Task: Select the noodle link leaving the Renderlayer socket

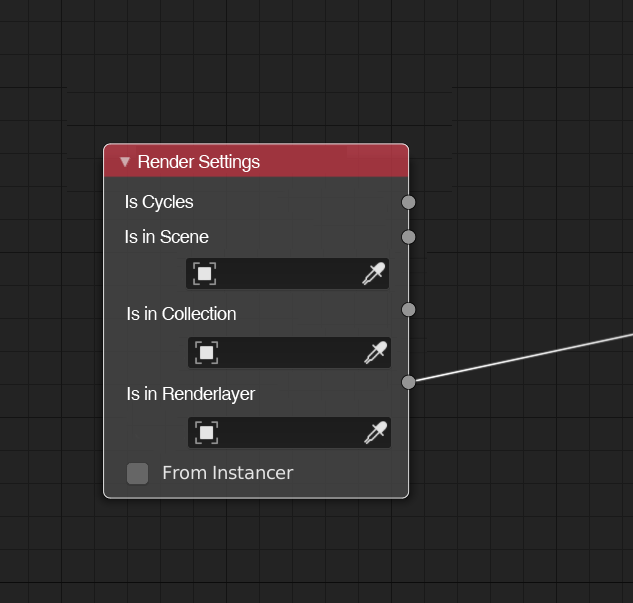Action: pyautogui.click(x=525, y=358)
